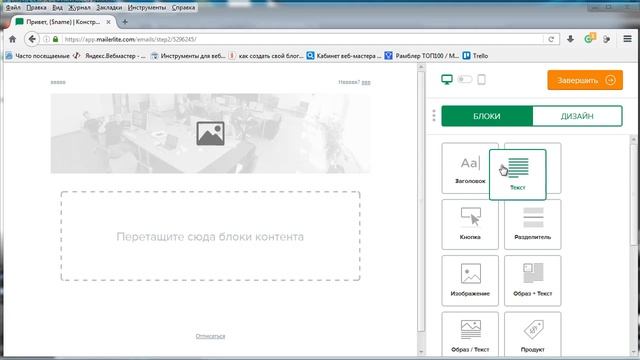Viewport: 640px width, 360px height.
Task: Open the Вид menu
Action: (58, 7)
